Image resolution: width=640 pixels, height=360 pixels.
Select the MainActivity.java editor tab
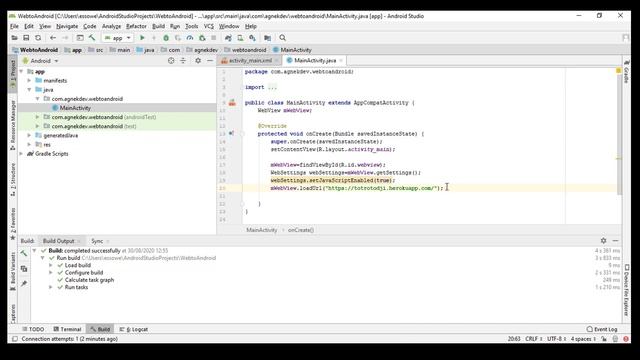315,60
